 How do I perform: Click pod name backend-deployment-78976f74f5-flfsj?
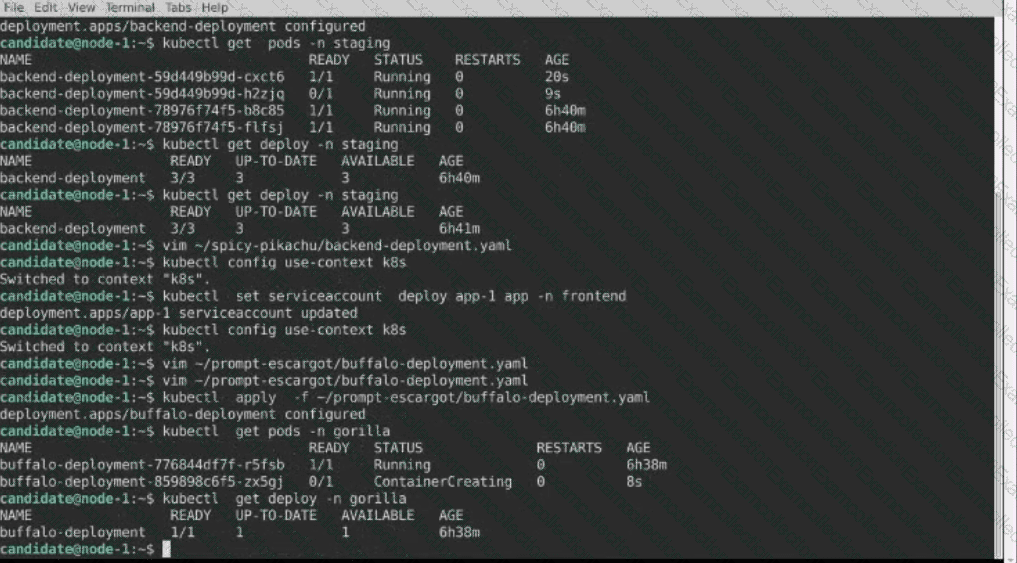[x=142, y=127]
